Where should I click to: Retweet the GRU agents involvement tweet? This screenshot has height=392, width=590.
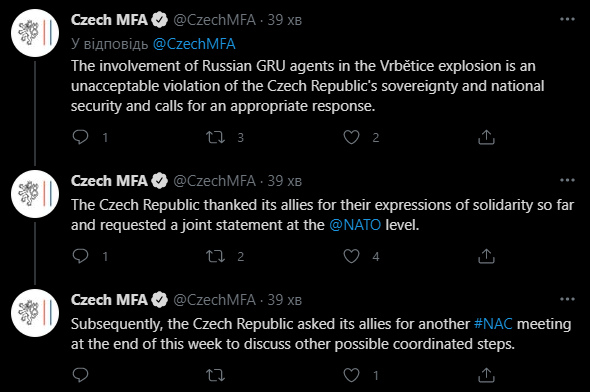tap(216, 137)
